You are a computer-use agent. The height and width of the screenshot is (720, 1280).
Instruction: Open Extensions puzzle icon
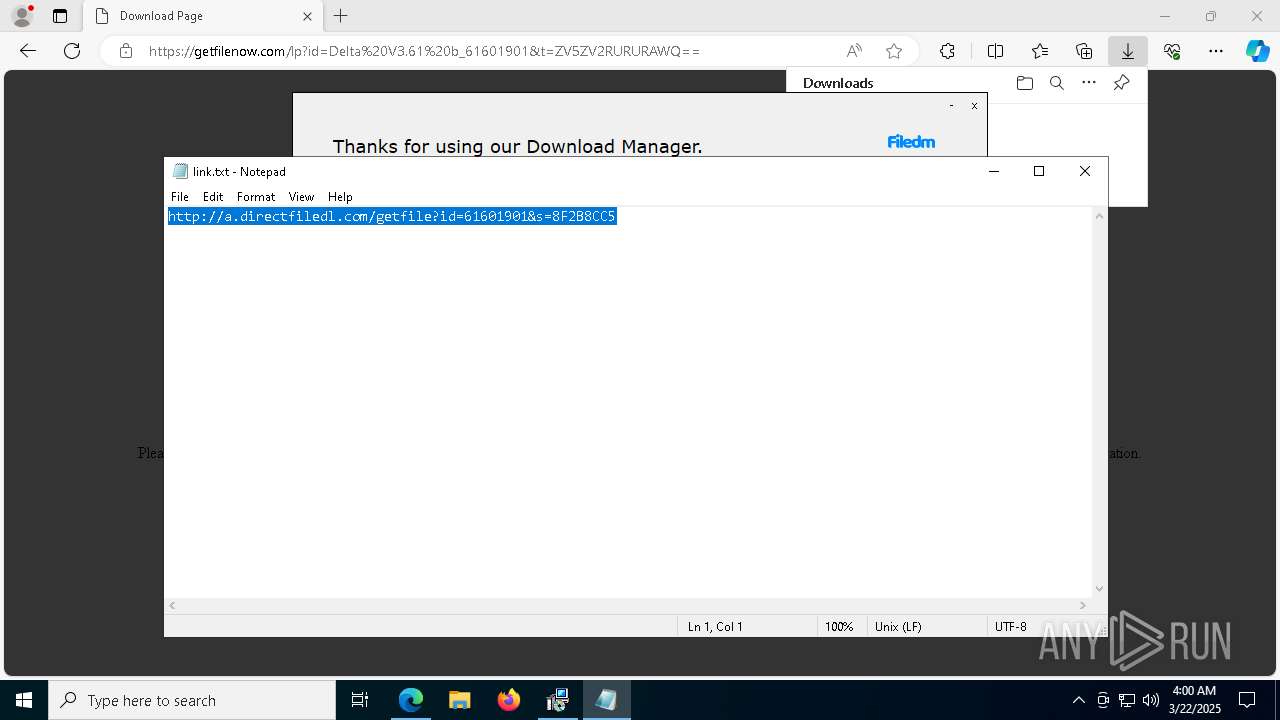click(947, 51)
